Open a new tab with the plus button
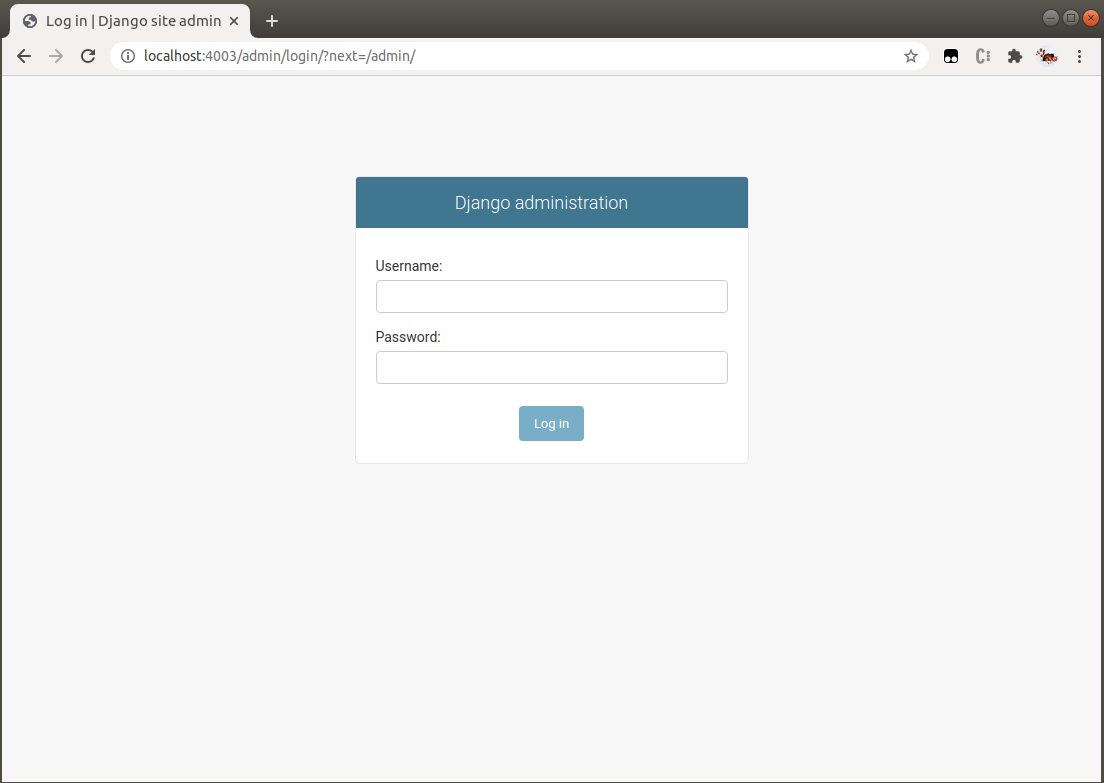This screenshot has width=1104, height=783. click(272, 21)
